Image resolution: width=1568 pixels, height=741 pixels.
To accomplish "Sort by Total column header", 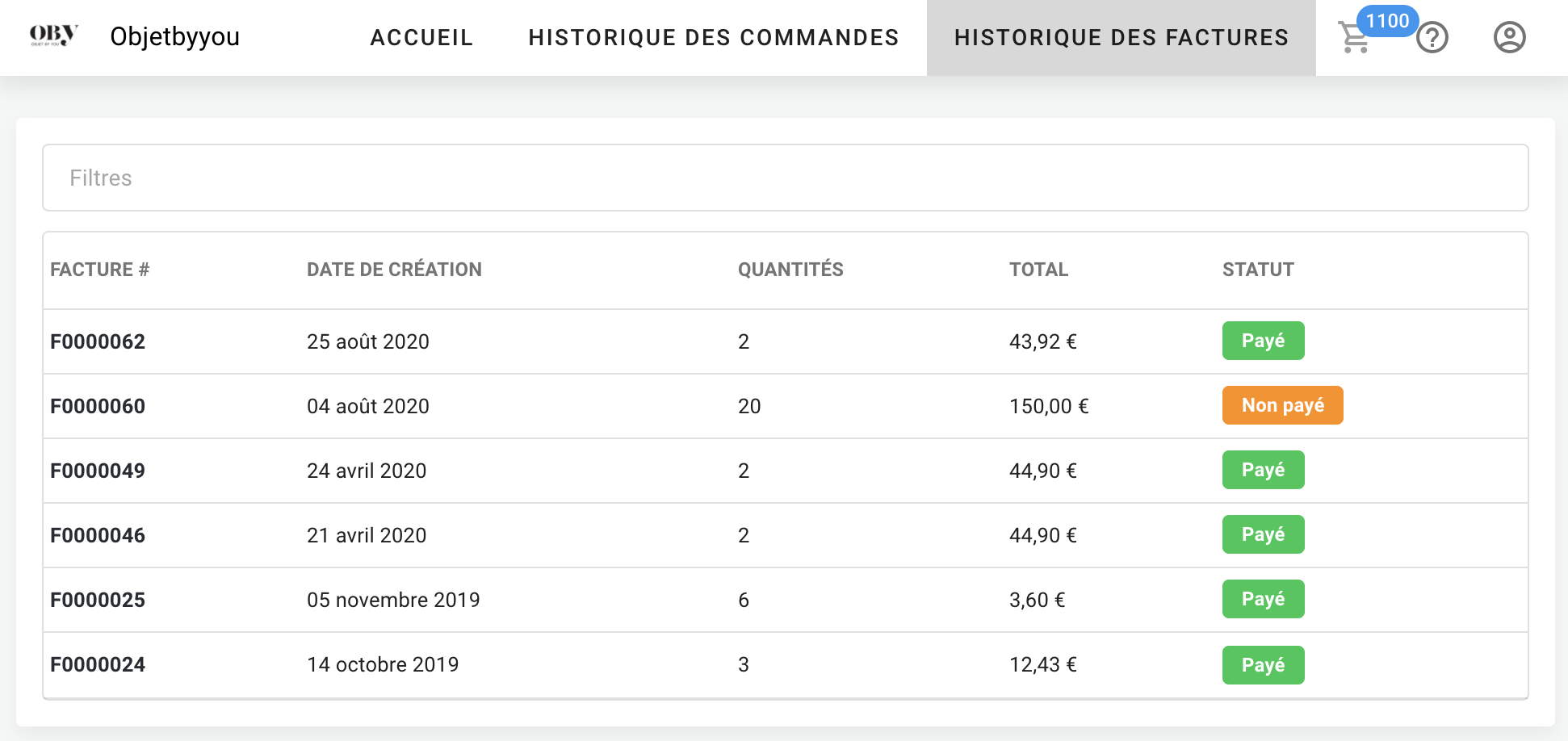I will 1038,270.
